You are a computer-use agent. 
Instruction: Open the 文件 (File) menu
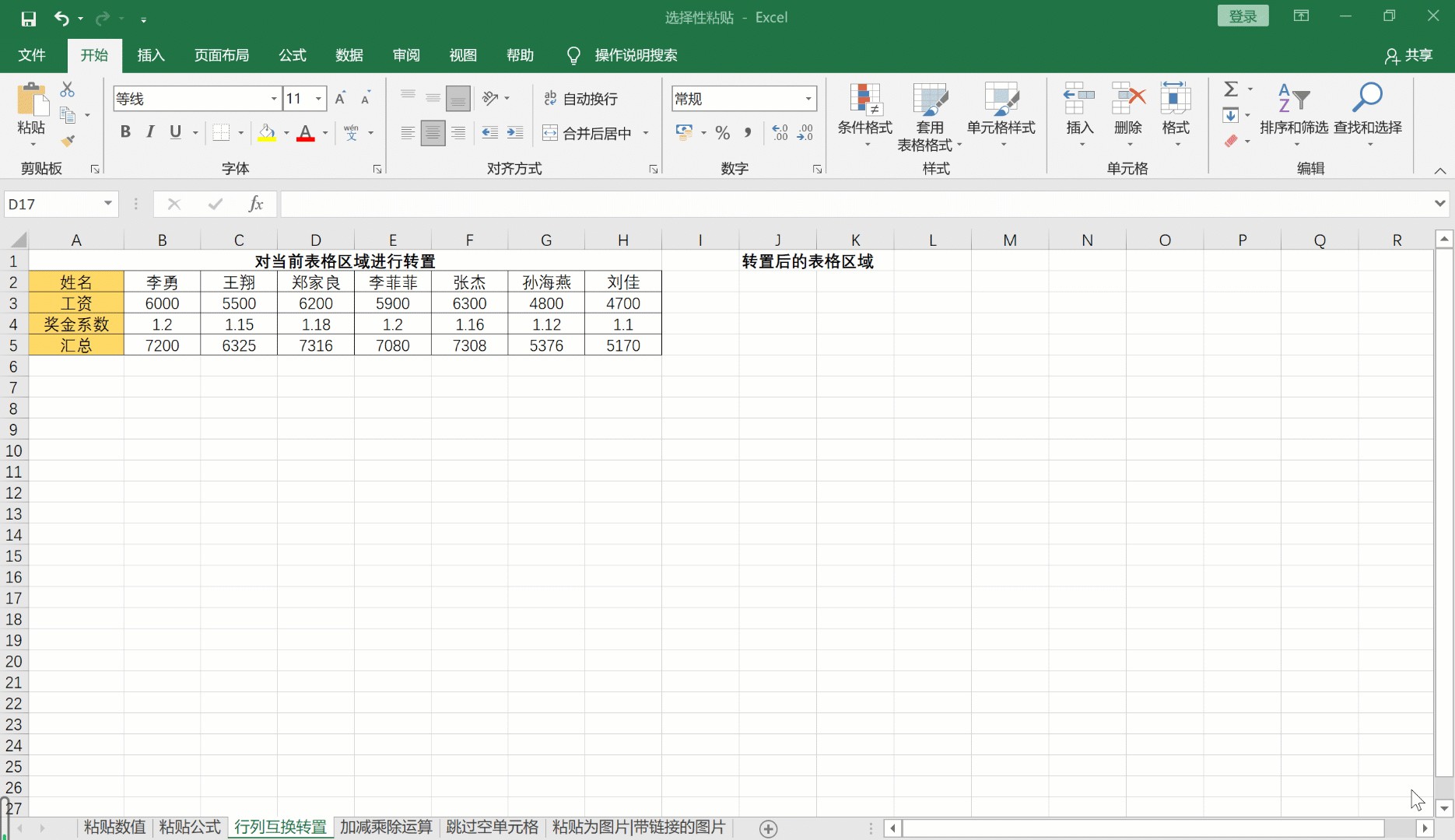pos(32,55)
